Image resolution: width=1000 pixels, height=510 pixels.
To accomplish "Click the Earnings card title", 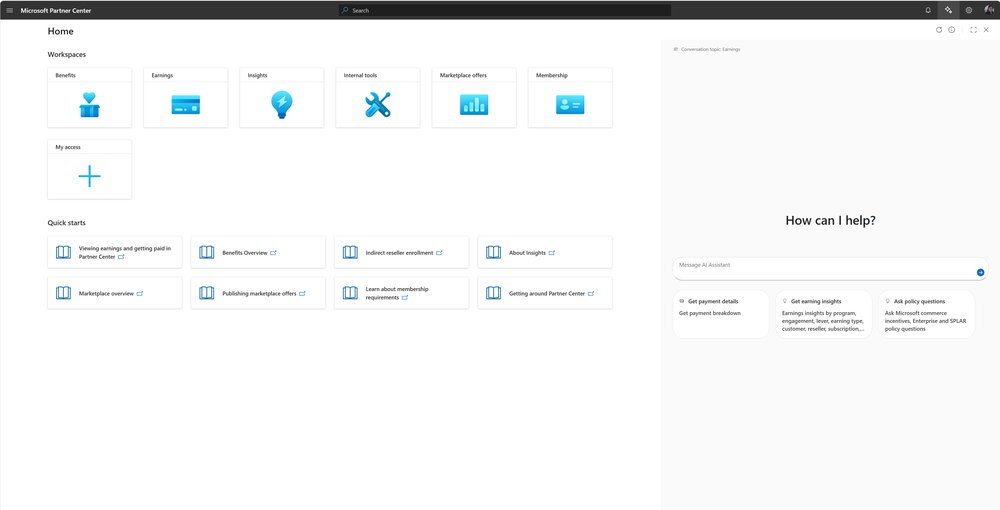I will click(x=162, y=75).
